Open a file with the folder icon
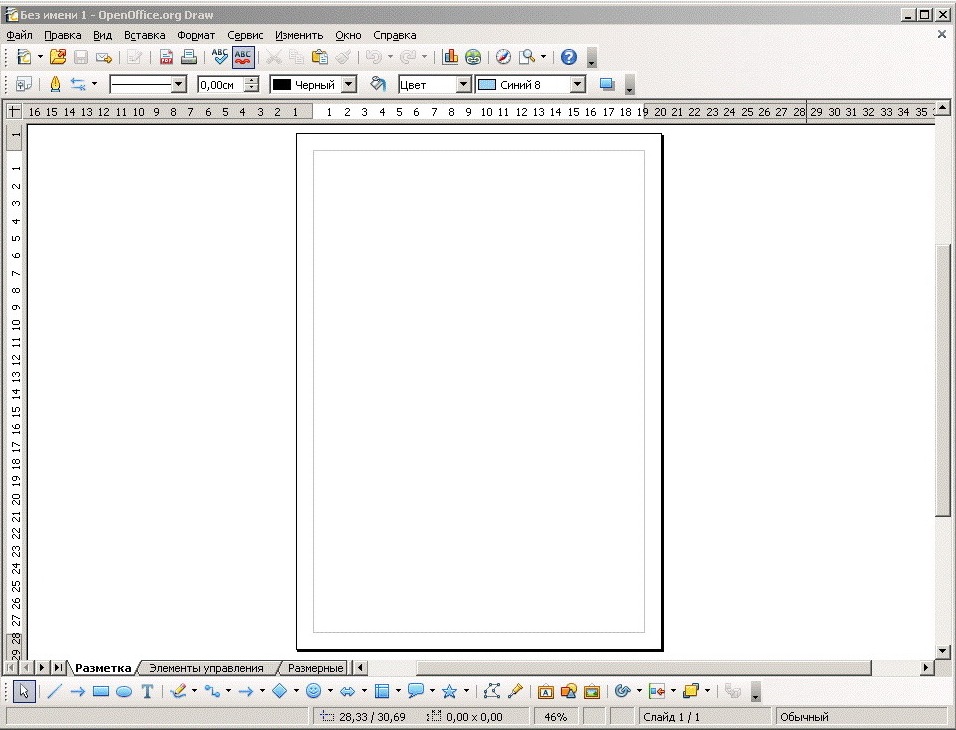Viewport: 956px width, 730px height. (x=58, y=57)
